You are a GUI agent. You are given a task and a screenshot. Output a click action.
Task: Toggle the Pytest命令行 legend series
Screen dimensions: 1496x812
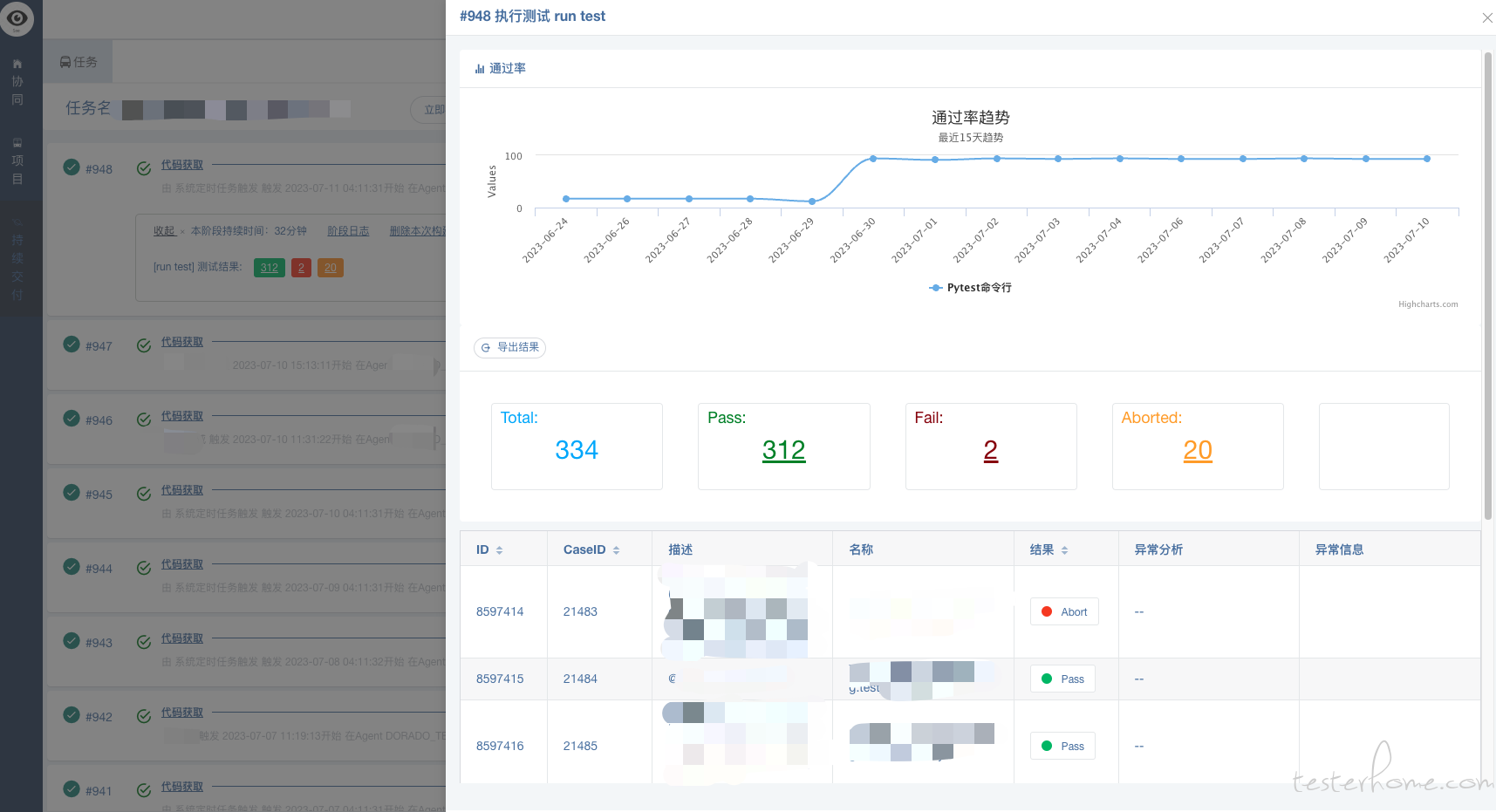click(x=970, y=288)
